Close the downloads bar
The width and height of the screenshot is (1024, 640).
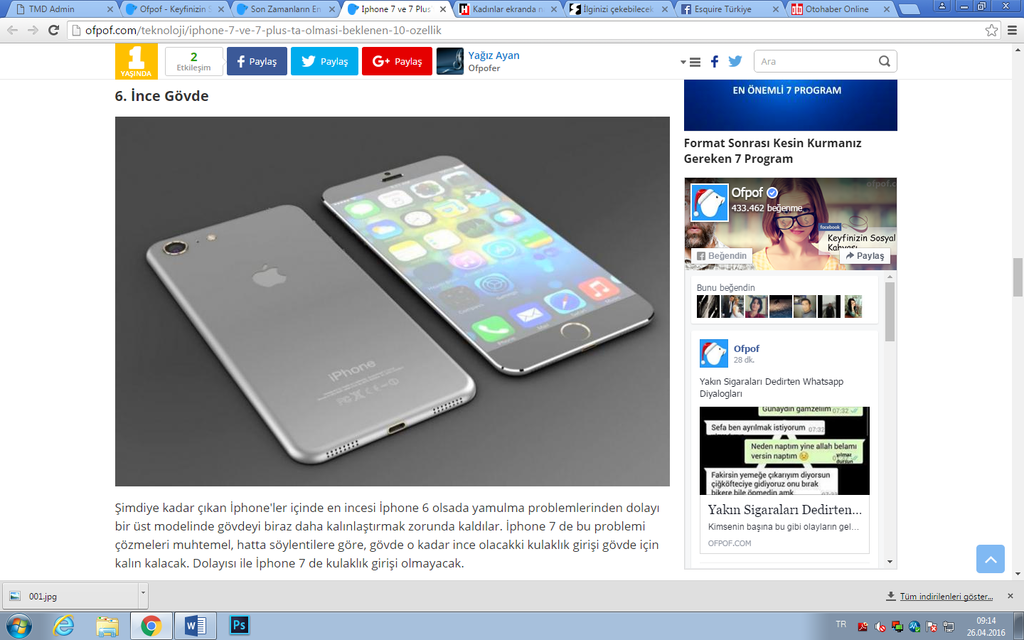pos(1013,596)
